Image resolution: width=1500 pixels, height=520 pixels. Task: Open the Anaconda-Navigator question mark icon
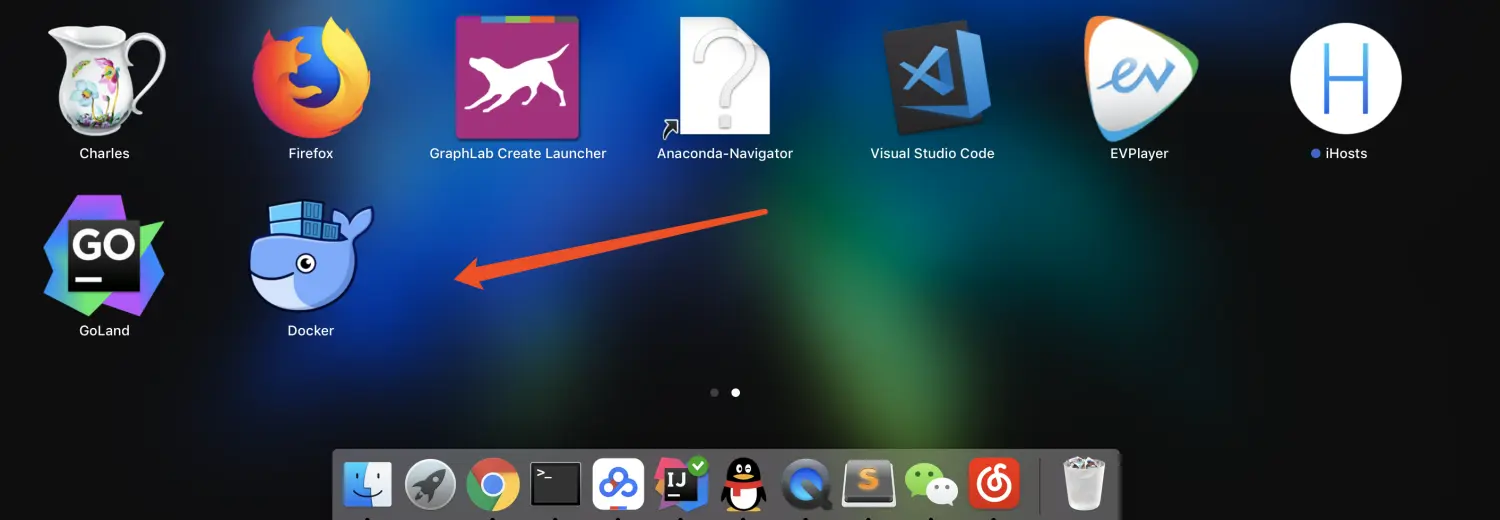point(725,76)
